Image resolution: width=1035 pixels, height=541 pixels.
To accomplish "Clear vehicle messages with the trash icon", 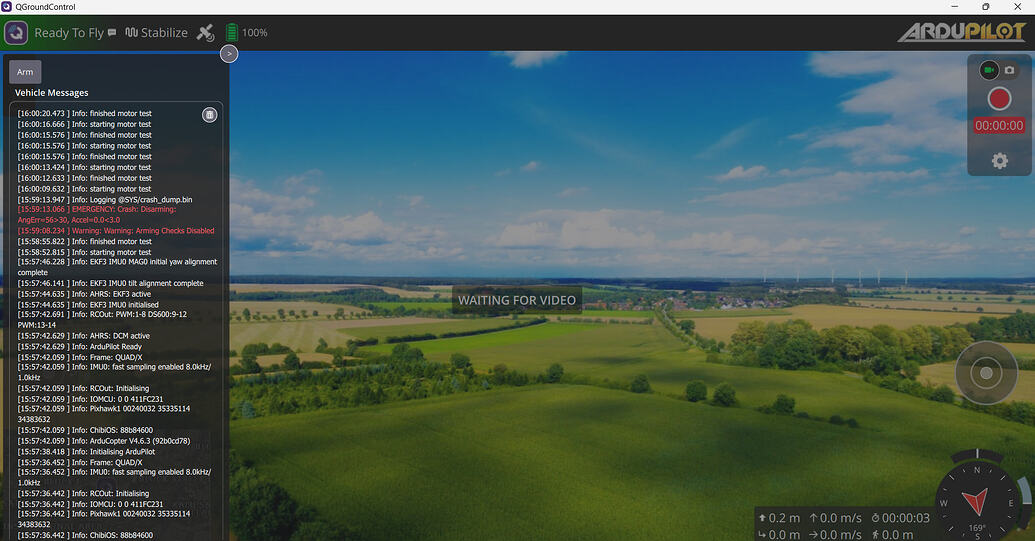I will pos(209,115).
